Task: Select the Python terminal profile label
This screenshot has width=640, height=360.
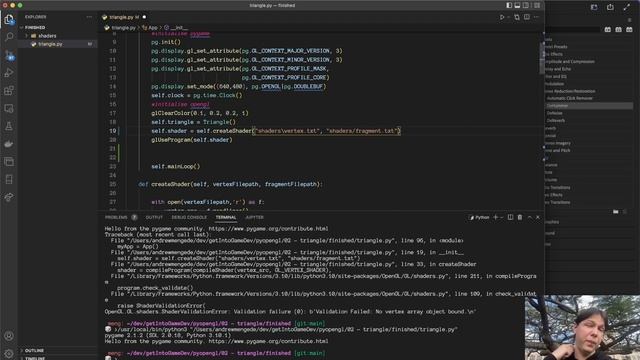Action: pyautogui.click(x=480, y=217)
